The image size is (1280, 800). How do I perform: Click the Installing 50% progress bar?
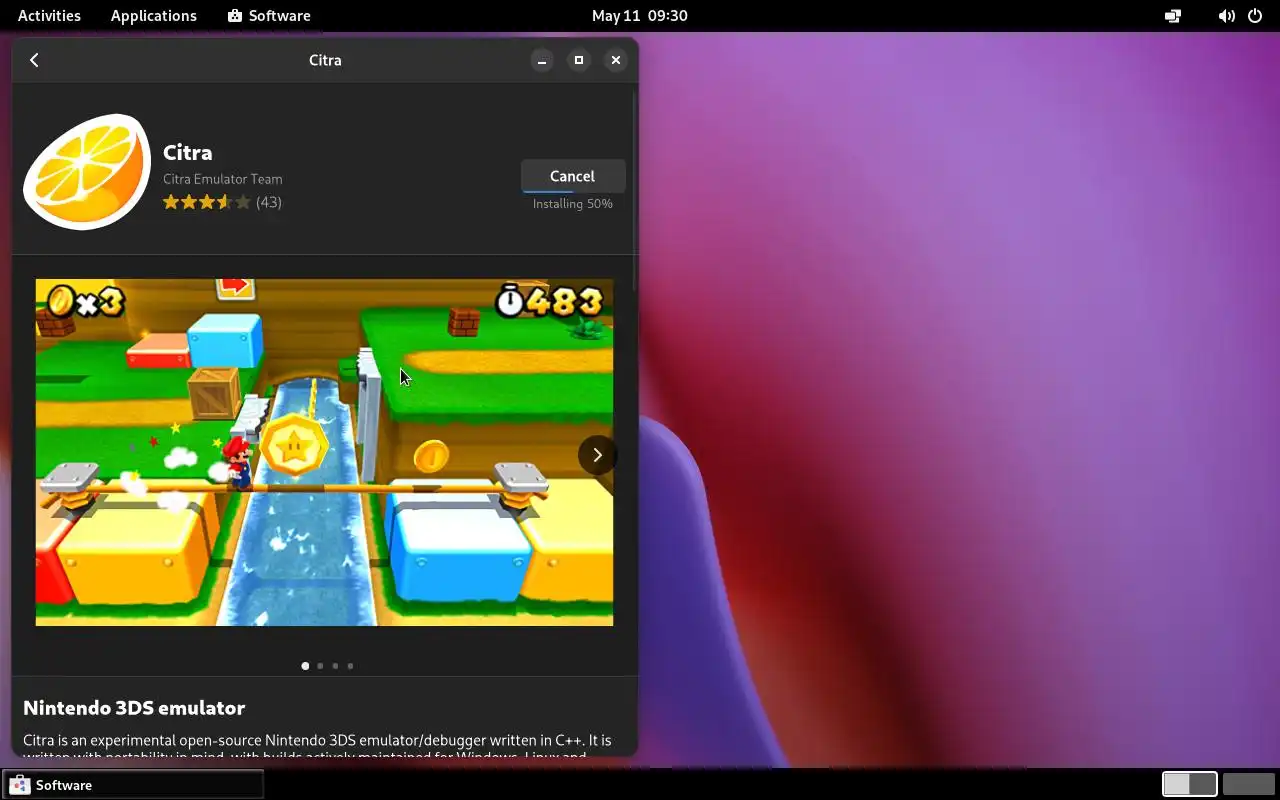point(573,190)
